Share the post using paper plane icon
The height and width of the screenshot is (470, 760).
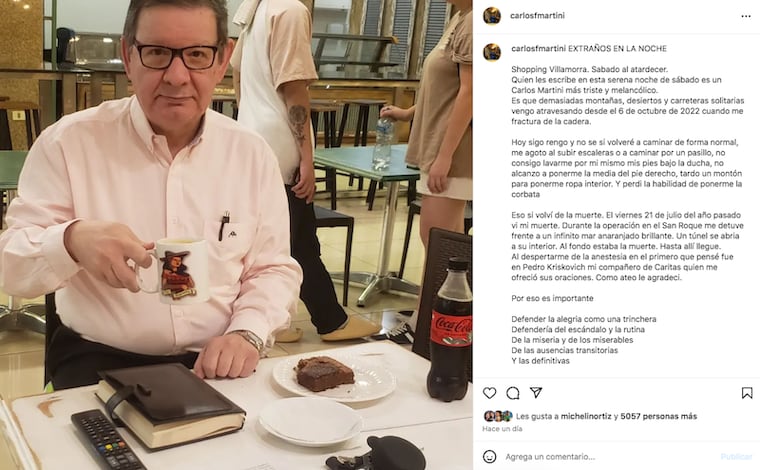[536, 392]
